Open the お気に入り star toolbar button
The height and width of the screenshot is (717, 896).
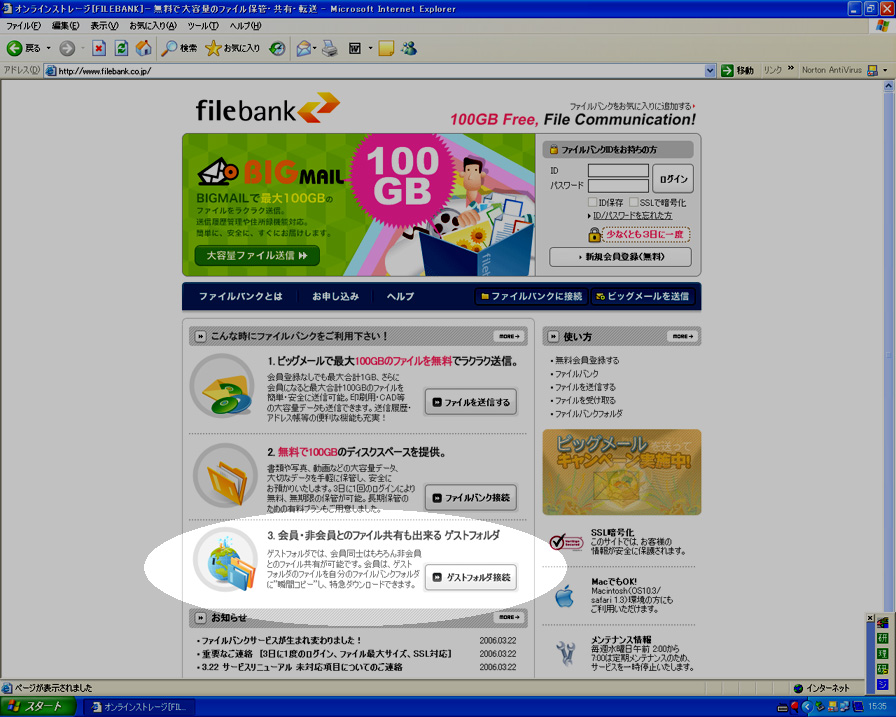(x=233, y=49)
